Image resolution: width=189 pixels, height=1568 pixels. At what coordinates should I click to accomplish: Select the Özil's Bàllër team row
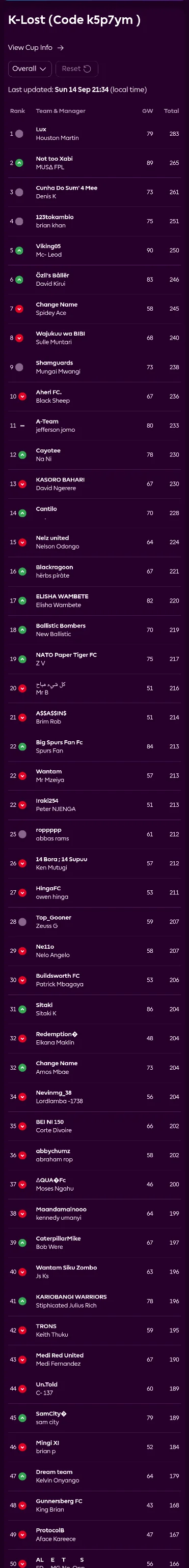click(x=95, y=280)
